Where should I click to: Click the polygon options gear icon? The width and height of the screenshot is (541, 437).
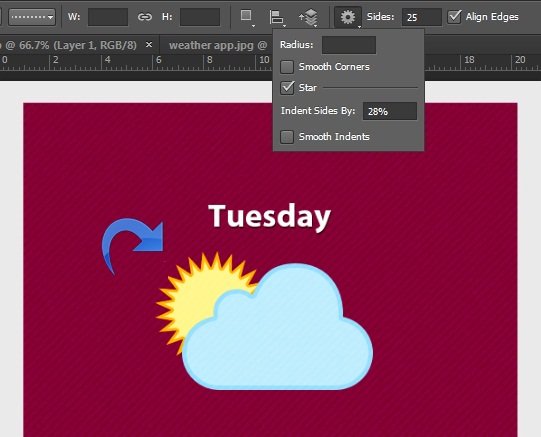347,17
